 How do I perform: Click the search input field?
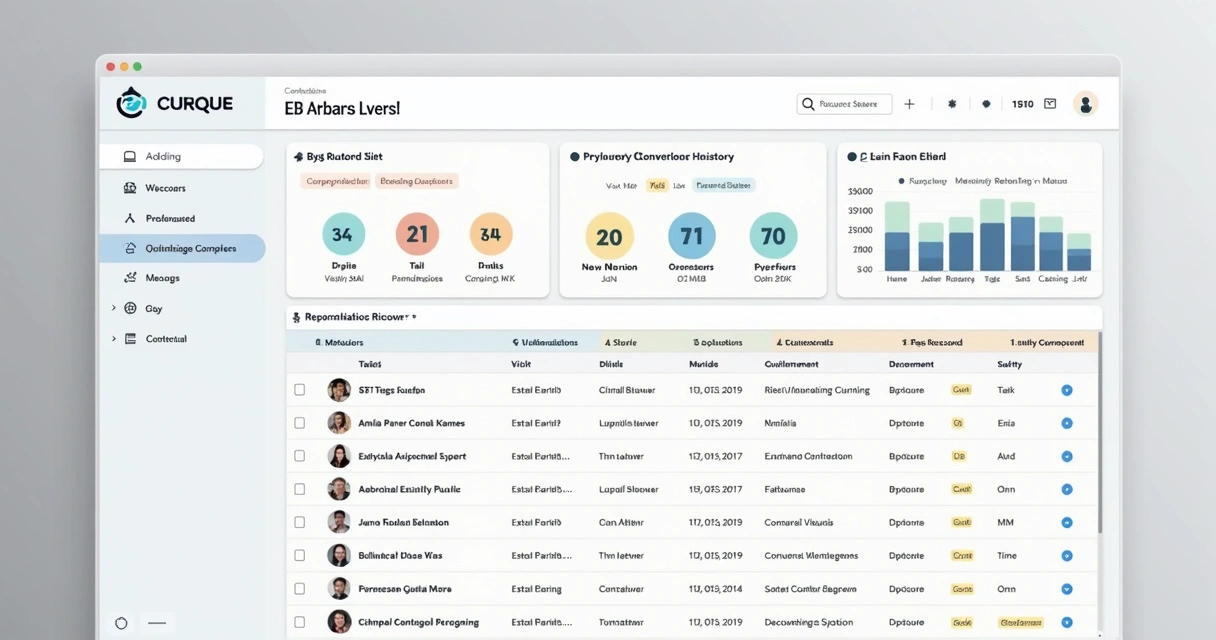tap(844, 104)
